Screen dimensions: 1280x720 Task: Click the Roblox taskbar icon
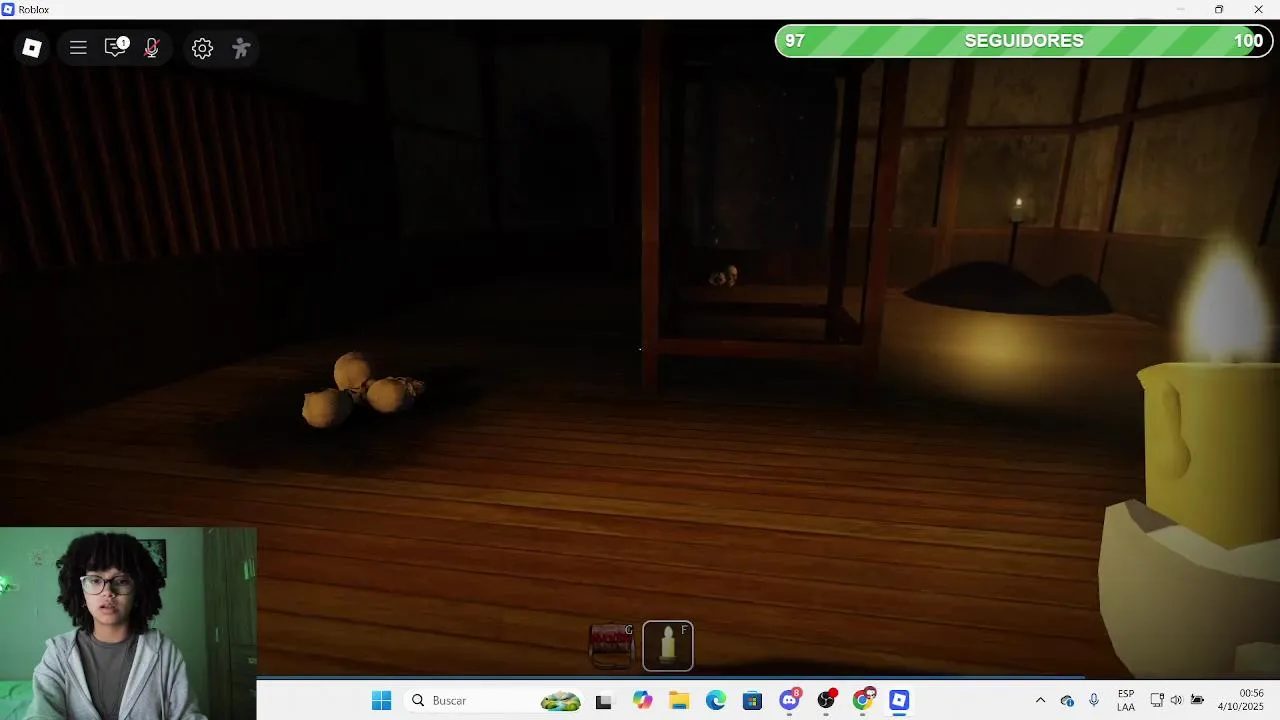pyautogui.click(x=899, y=701)
